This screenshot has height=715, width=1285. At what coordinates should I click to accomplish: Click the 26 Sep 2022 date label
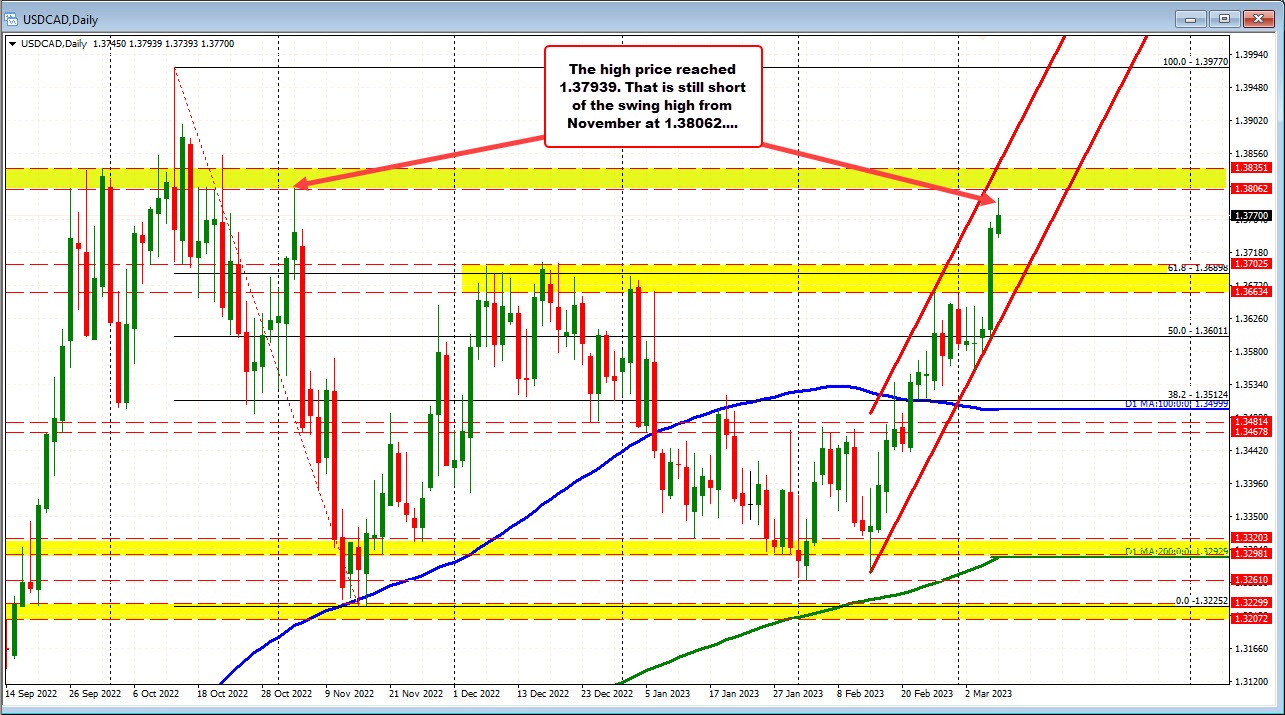pyautogui.click(x=94, y=692)
